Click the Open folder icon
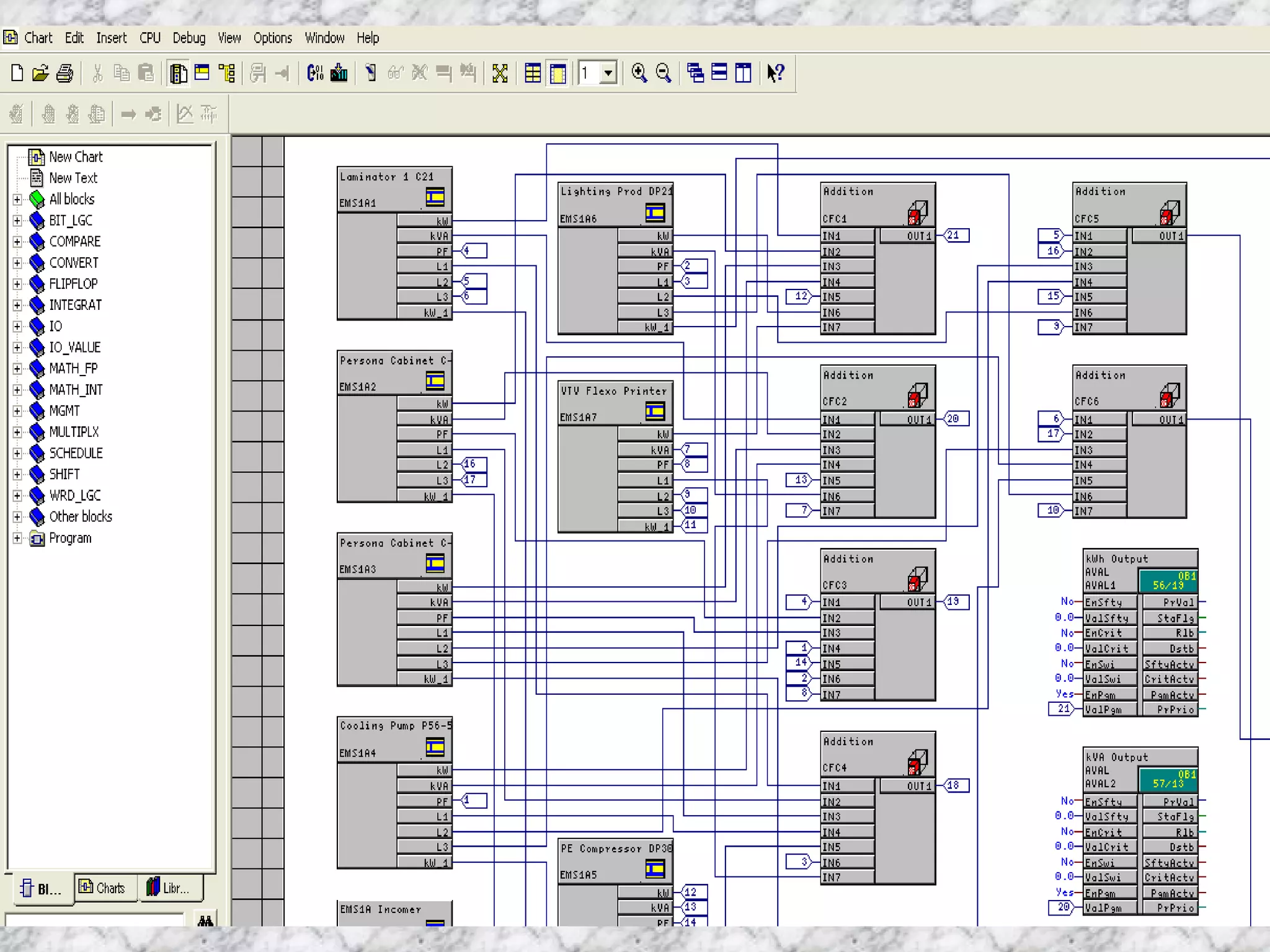This screenshot has height=952, width=1270. (x=41, y=73)
